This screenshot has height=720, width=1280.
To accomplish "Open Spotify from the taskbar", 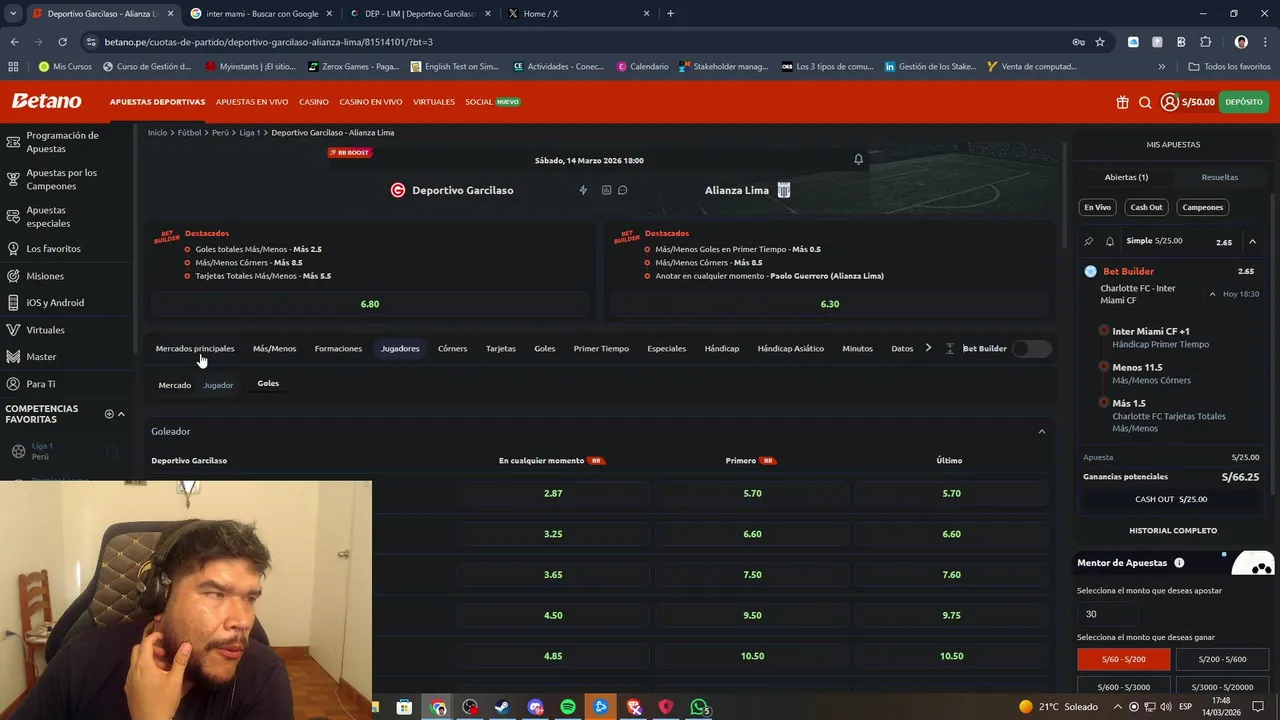I will click(568, 707).
